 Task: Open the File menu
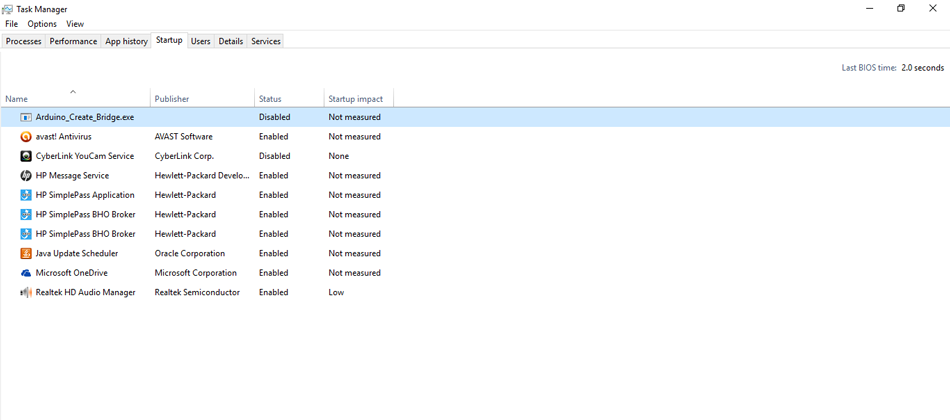click(x=12, y=24)
